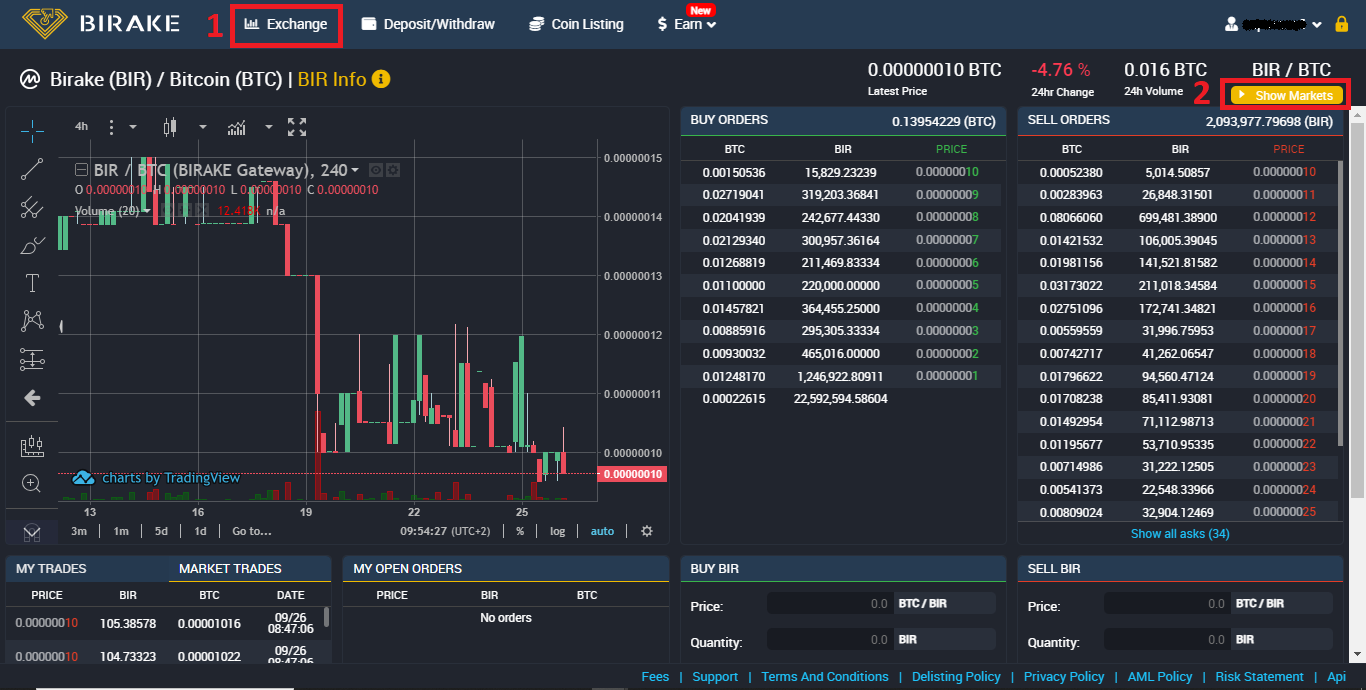
Task: Expand the indicators dropdown arrow
Action: 269,127
